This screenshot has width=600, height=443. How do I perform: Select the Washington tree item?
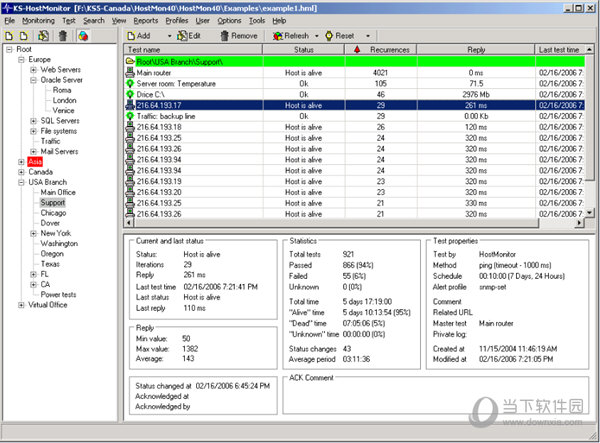pos(59,244)
